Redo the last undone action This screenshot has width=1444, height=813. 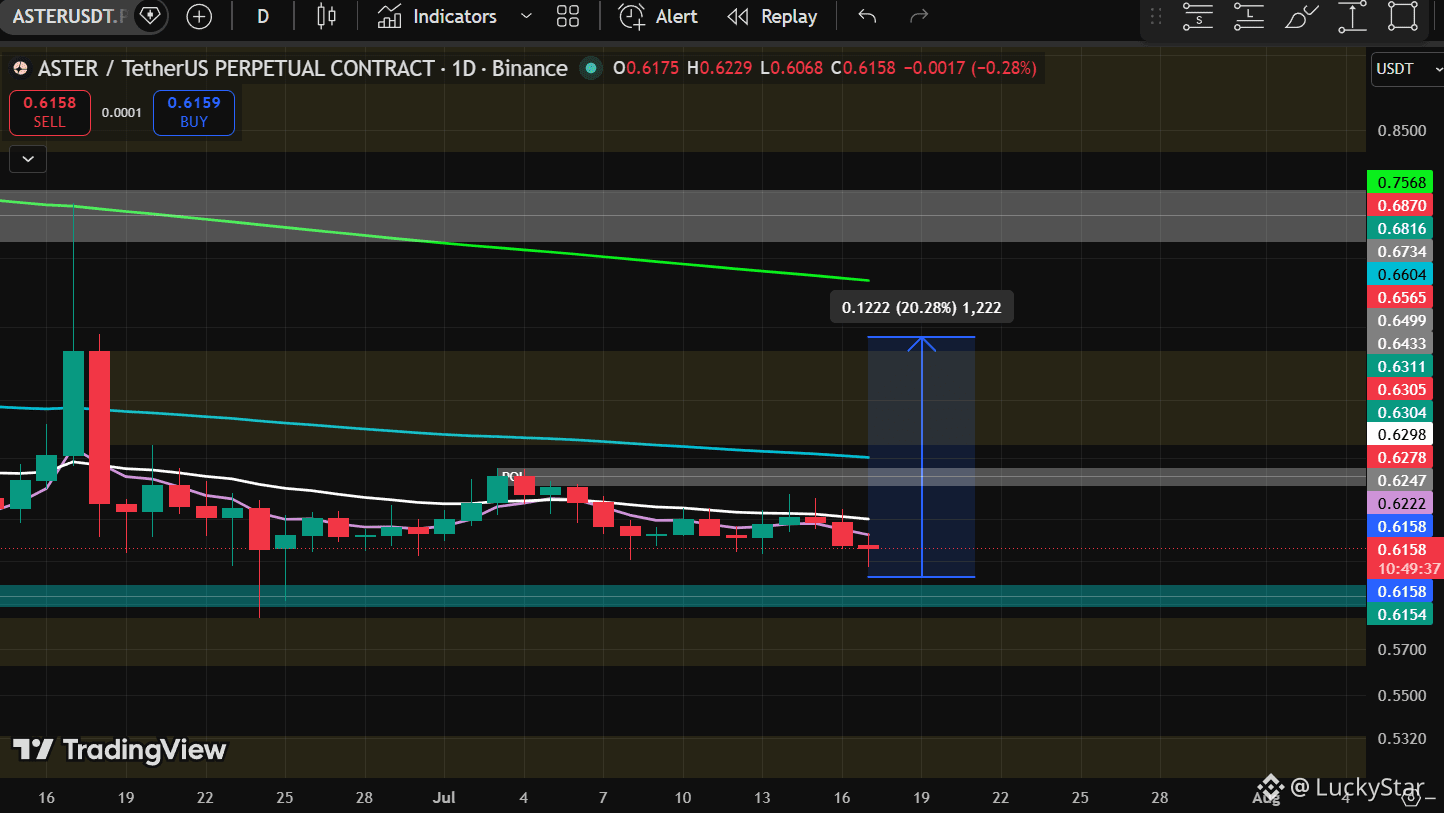pos(919,16)
